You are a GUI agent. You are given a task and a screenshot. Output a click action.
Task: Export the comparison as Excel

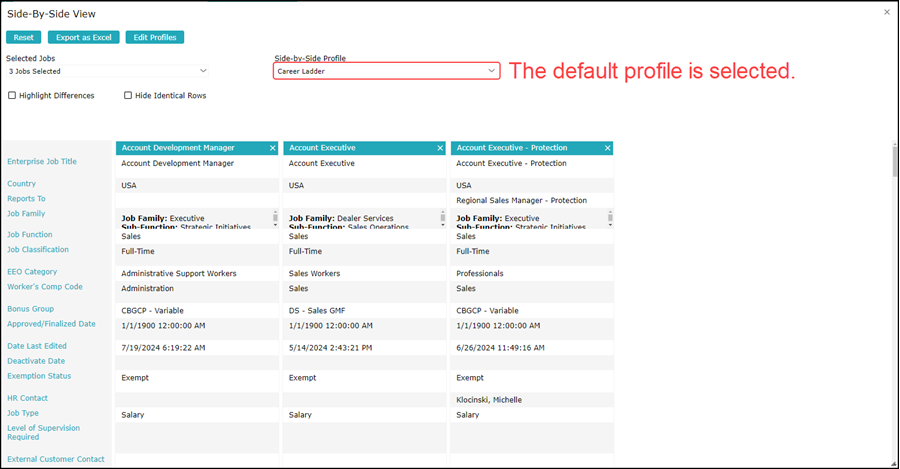click(84, 37)
